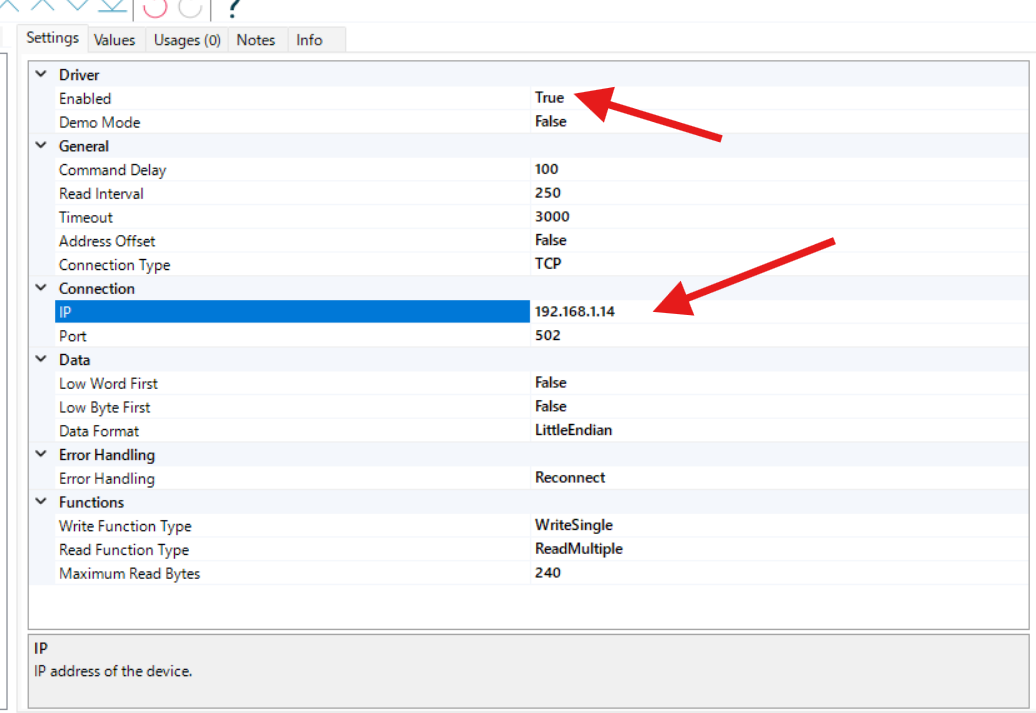Collapse the General category chevron
Viewport: 1036px width, 713px height.
point(41,146)
